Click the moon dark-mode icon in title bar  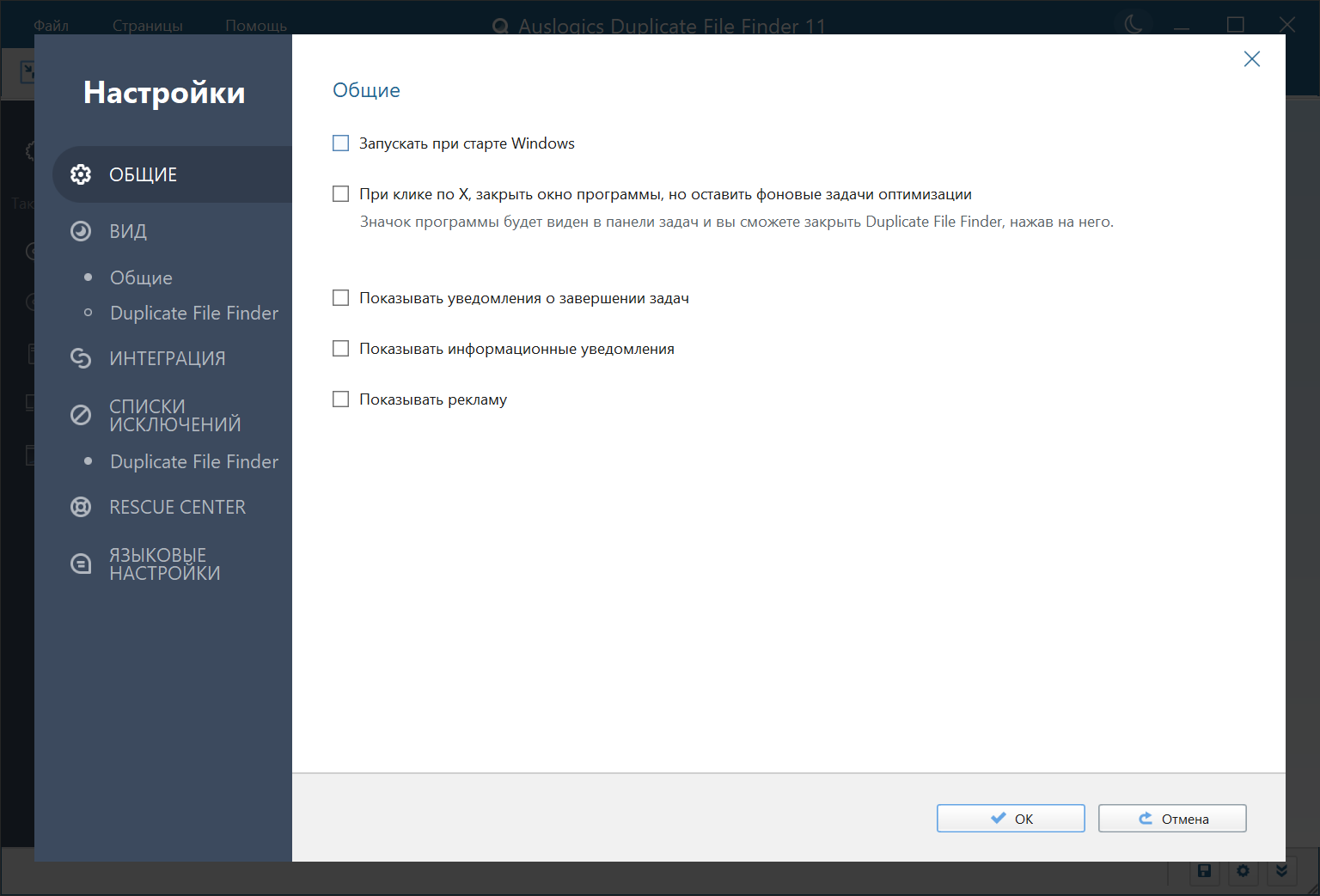pos(1134,24)
